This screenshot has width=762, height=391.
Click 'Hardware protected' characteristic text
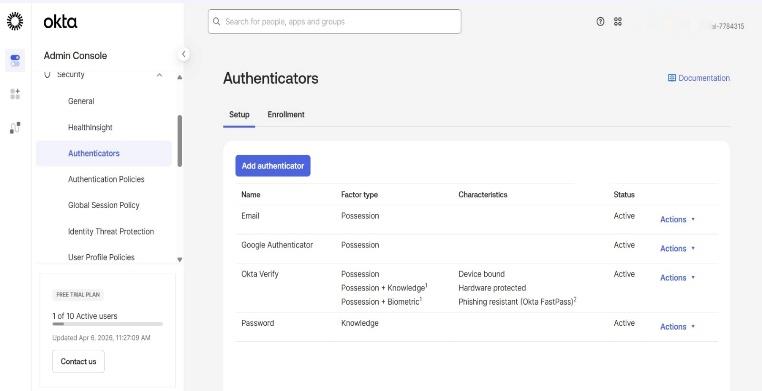coord(492,288)
